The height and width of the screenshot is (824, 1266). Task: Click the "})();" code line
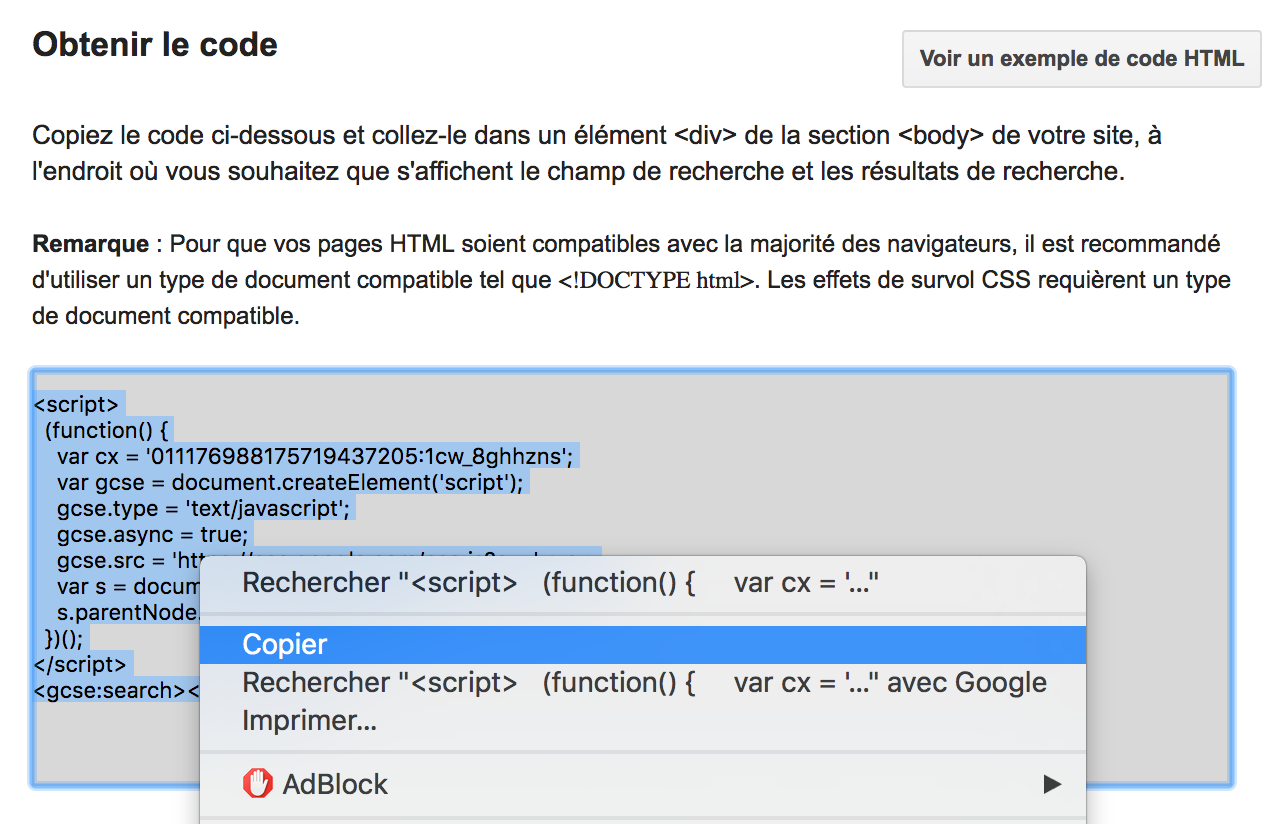tap(65, 639)
